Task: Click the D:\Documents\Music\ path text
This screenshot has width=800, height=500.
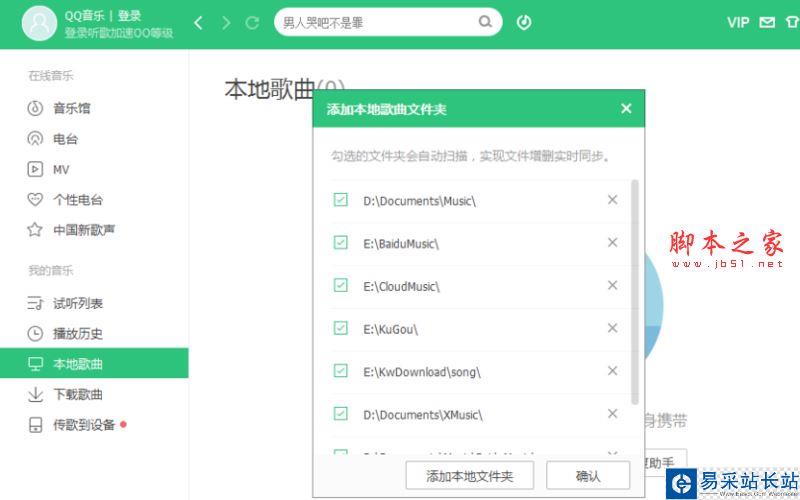Action: point(419,201)
